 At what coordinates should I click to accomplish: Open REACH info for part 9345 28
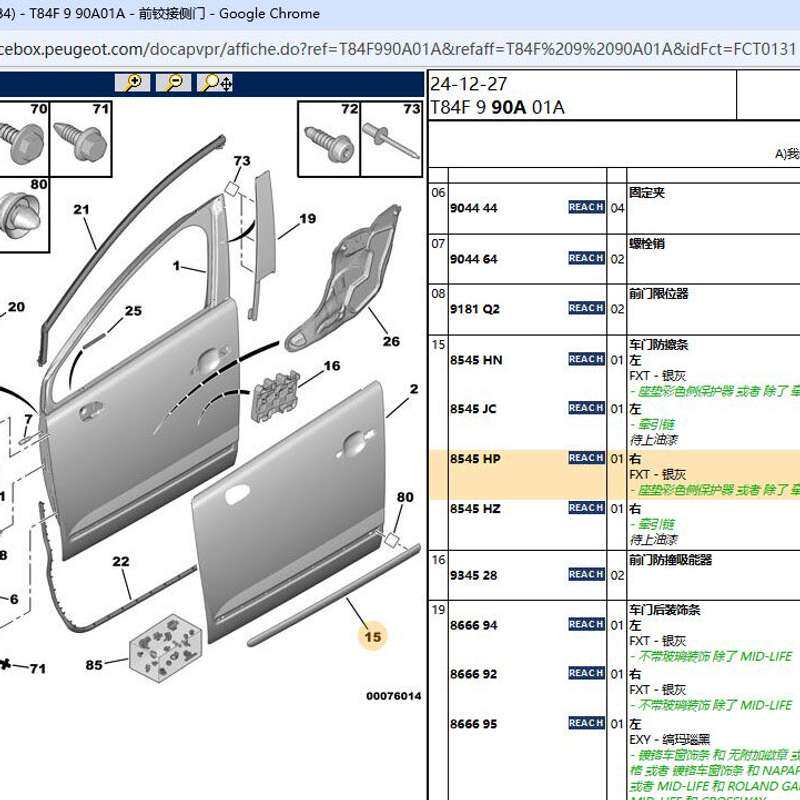pos(586,574)
